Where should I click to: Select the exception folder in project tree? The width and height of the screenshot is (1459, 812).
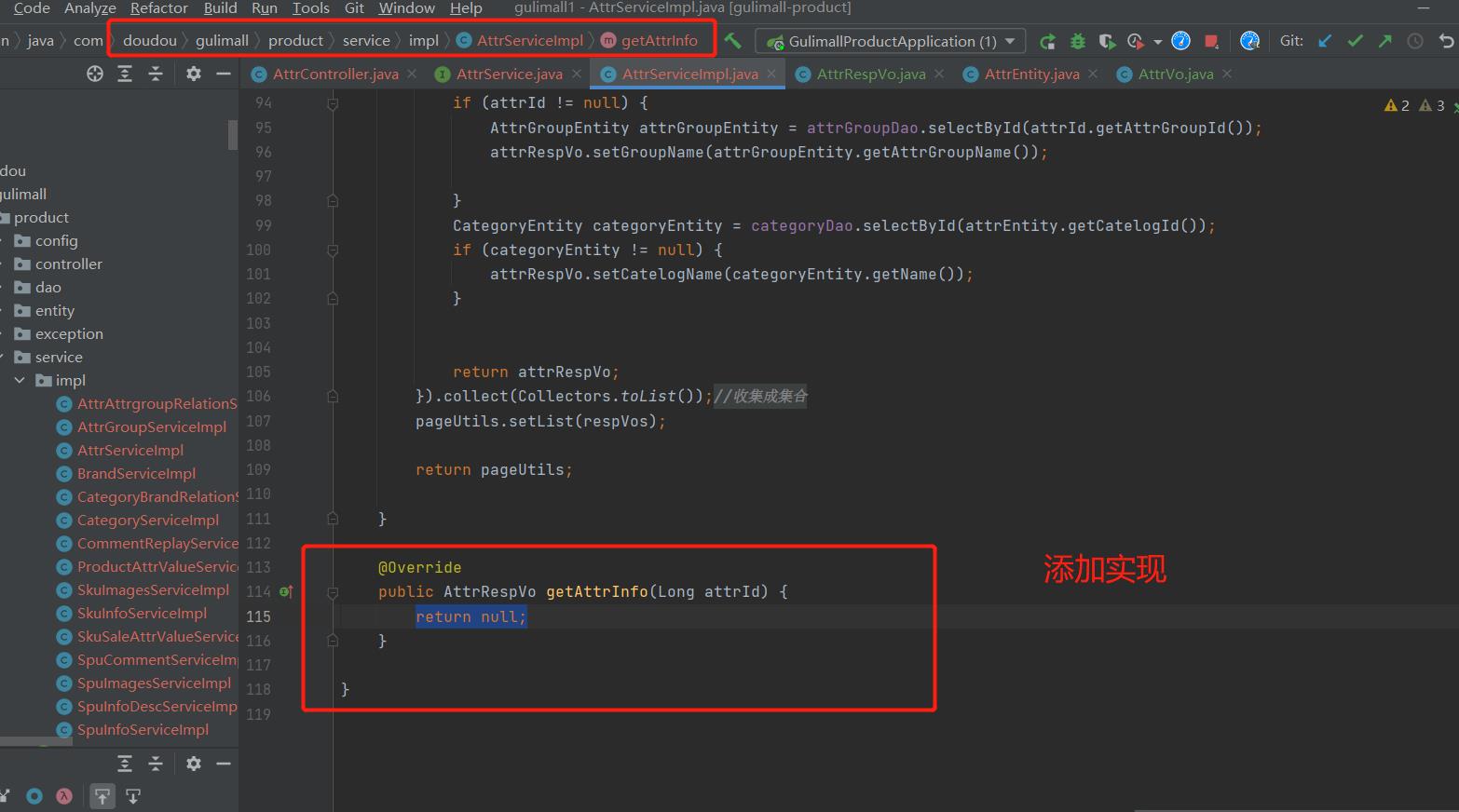(69, 334)
